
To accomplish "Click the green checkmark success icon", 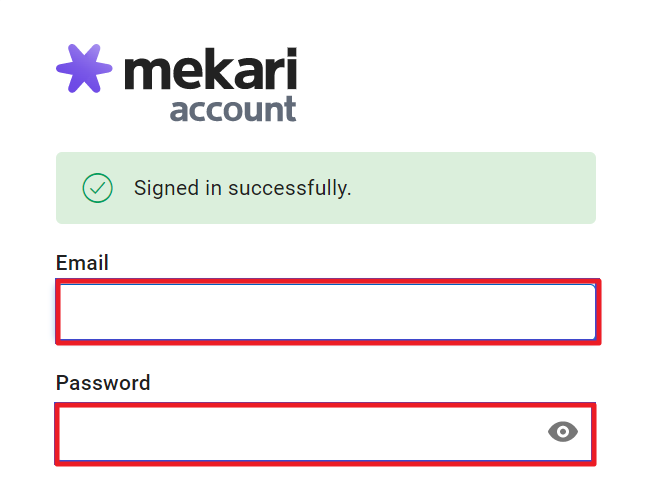I will pos(97,188).
